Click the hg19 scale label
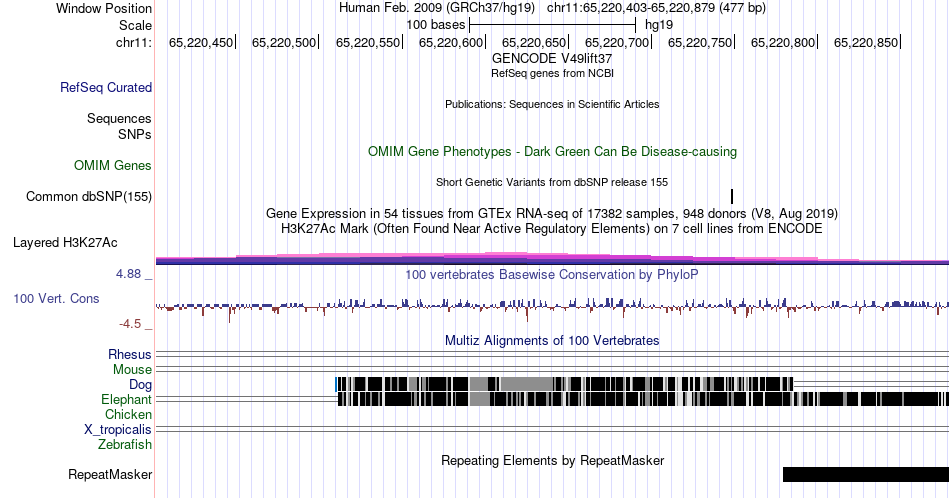 point(659,25)
